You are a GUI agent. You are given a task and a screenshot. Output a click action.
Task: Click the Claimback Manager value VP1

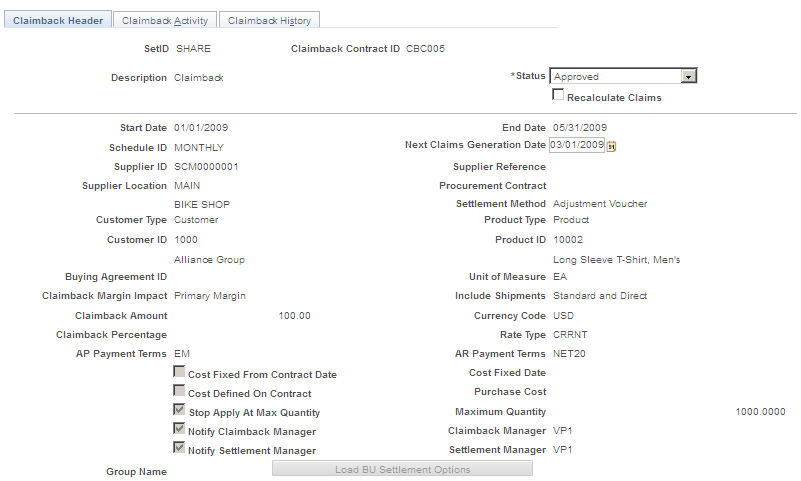(x=563, y=430)
